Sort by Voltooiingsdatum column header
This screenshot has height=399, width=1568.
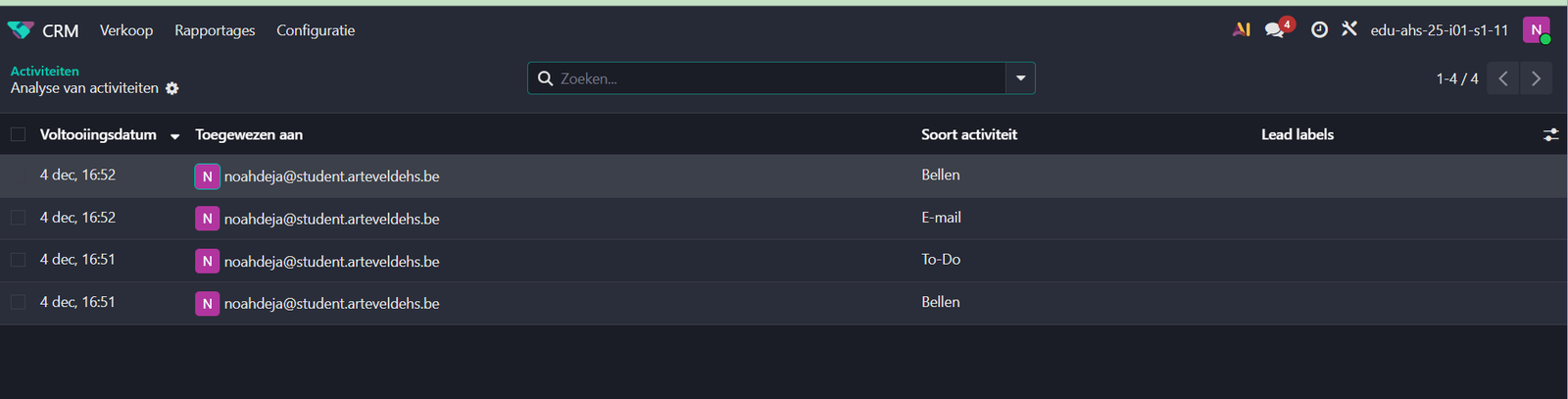pos(98,134)
